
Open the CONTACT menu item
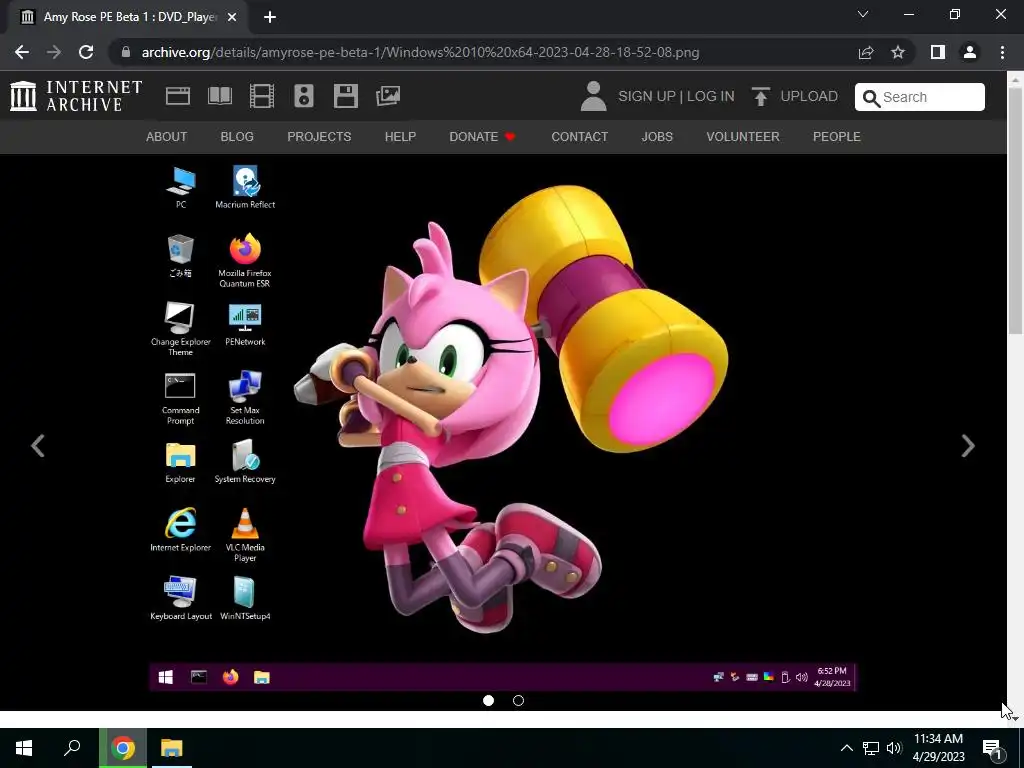point(579,136)
